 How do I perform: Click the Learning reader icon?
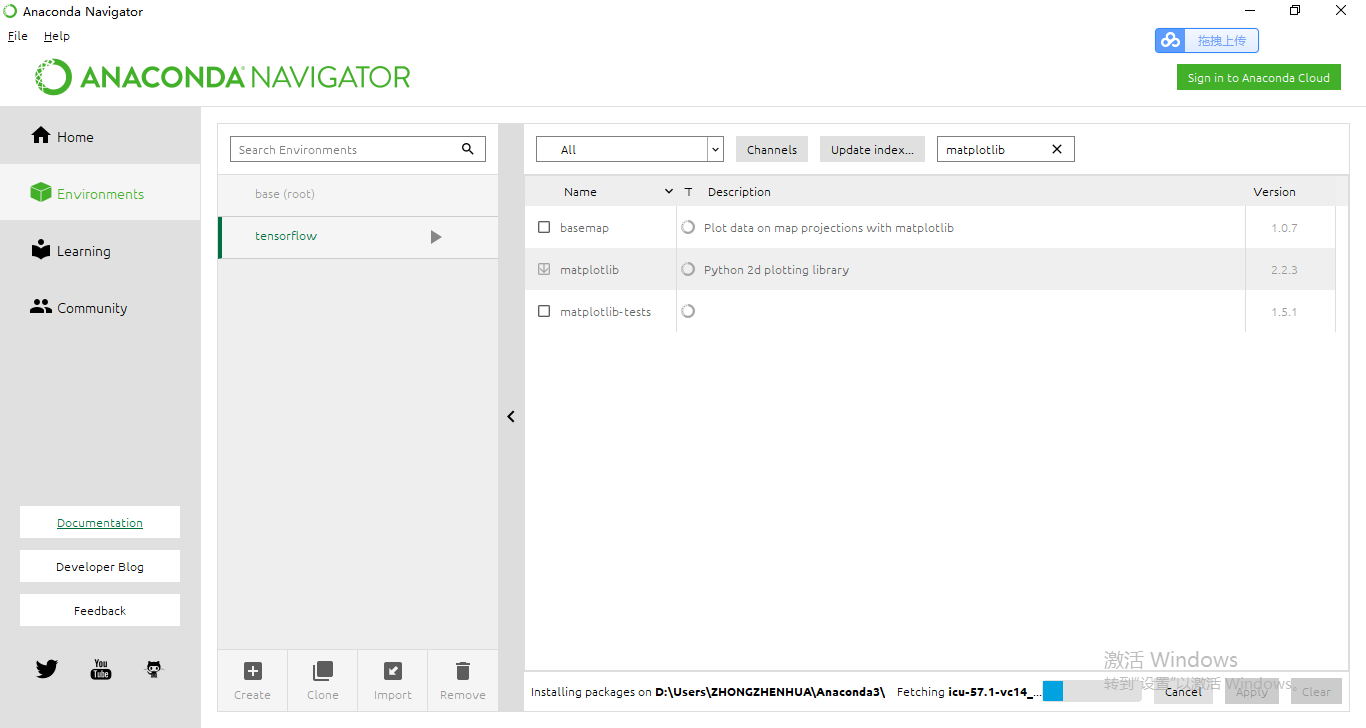coord(41,249)
